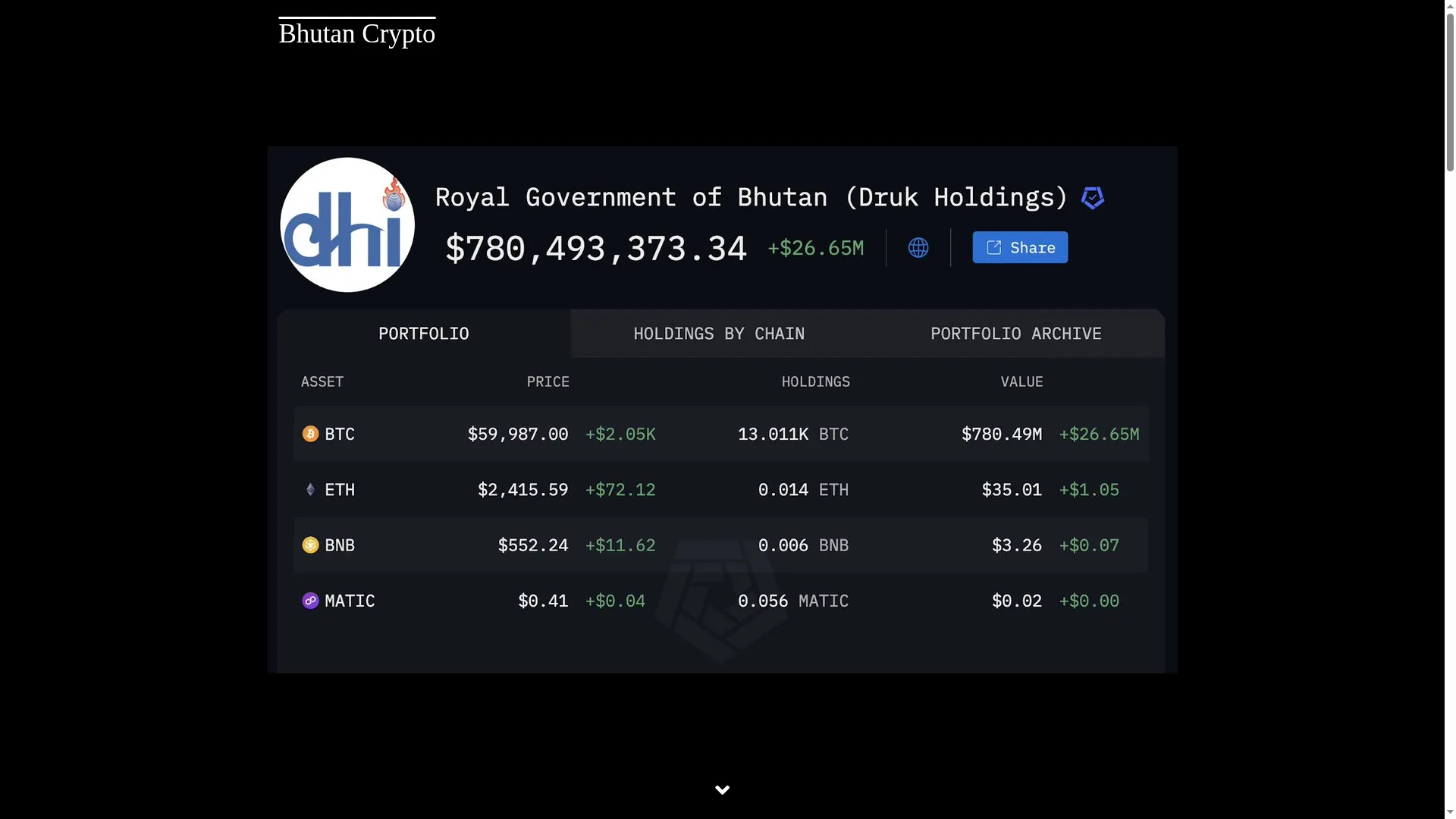Click the +$1.05 ETH value change

[x=1089, y=489]
